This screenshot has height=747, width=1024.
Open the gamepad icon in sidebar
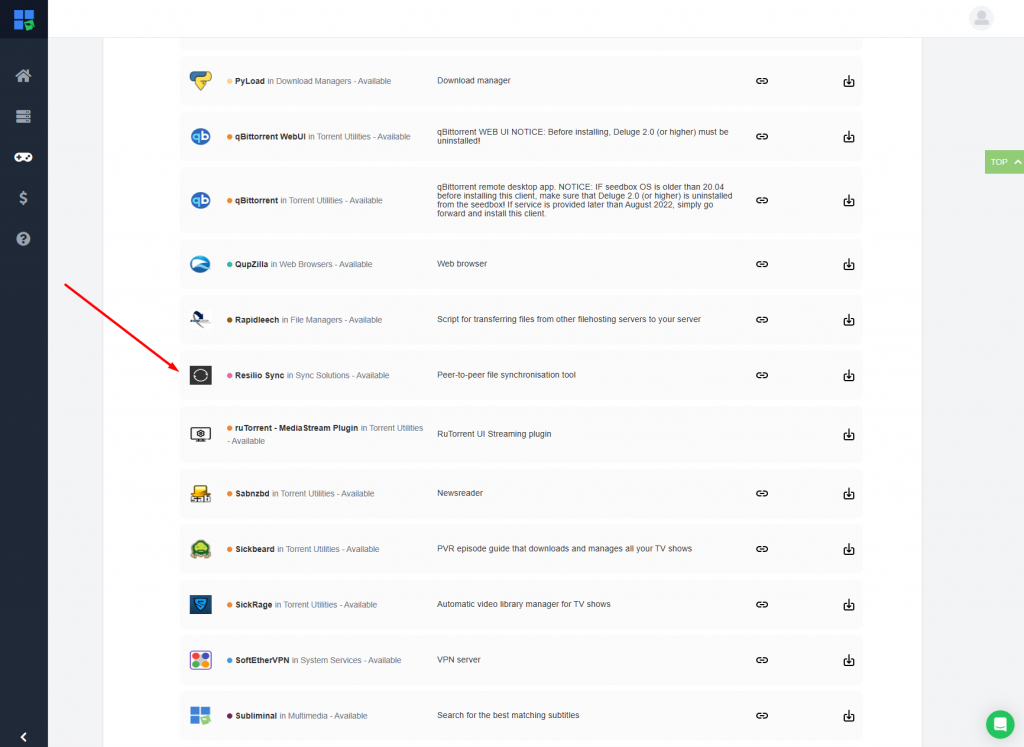pos(24,157)
